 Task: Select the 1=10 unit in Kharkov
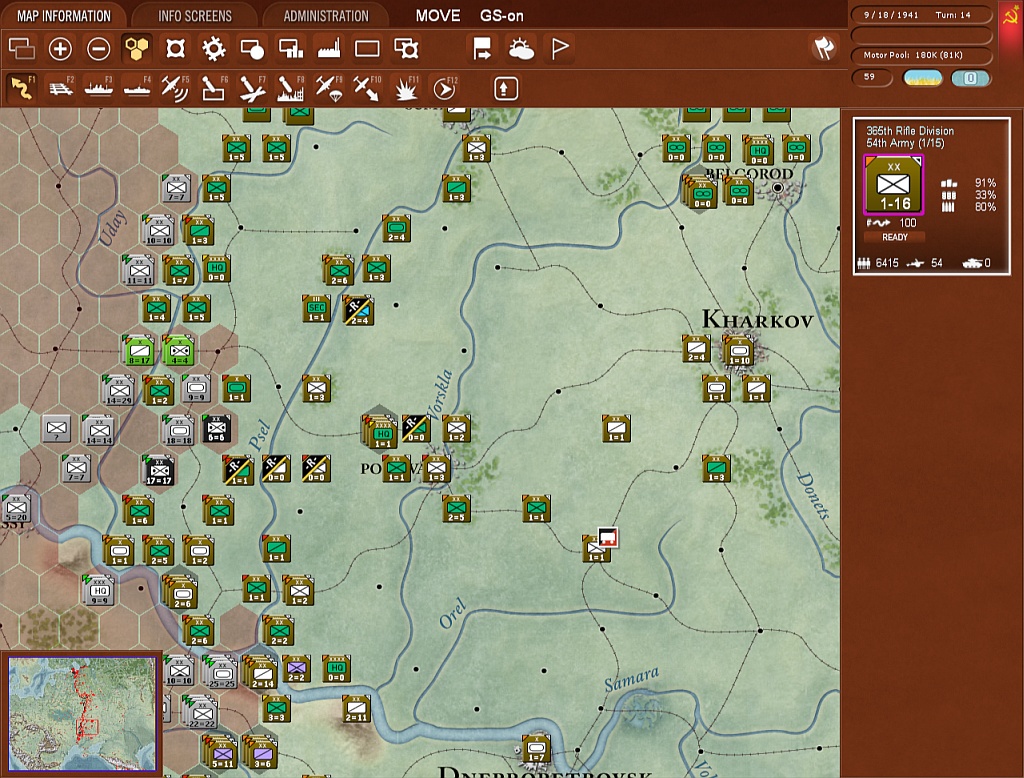coord(739,351)
